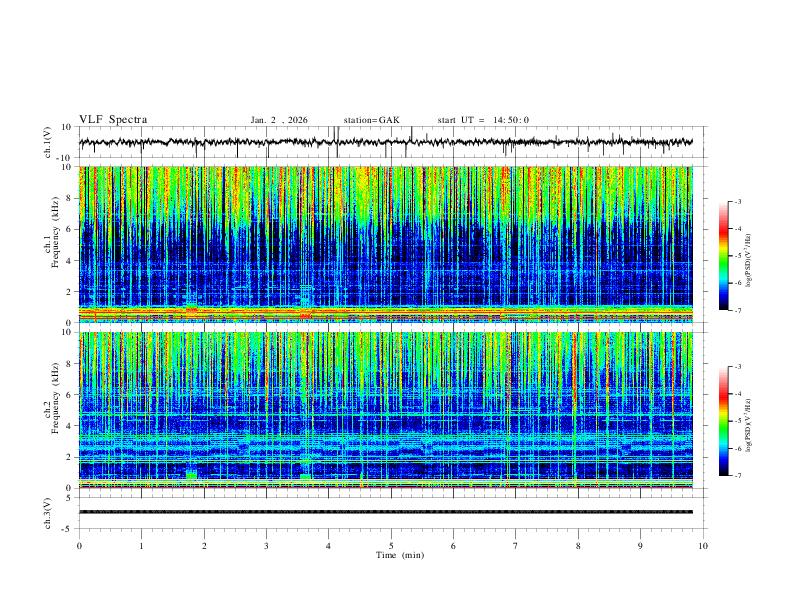Click ch.2 colorbar 'log(PSD)(V²/Hz)' label
The image size is (792, 612).
749,426
